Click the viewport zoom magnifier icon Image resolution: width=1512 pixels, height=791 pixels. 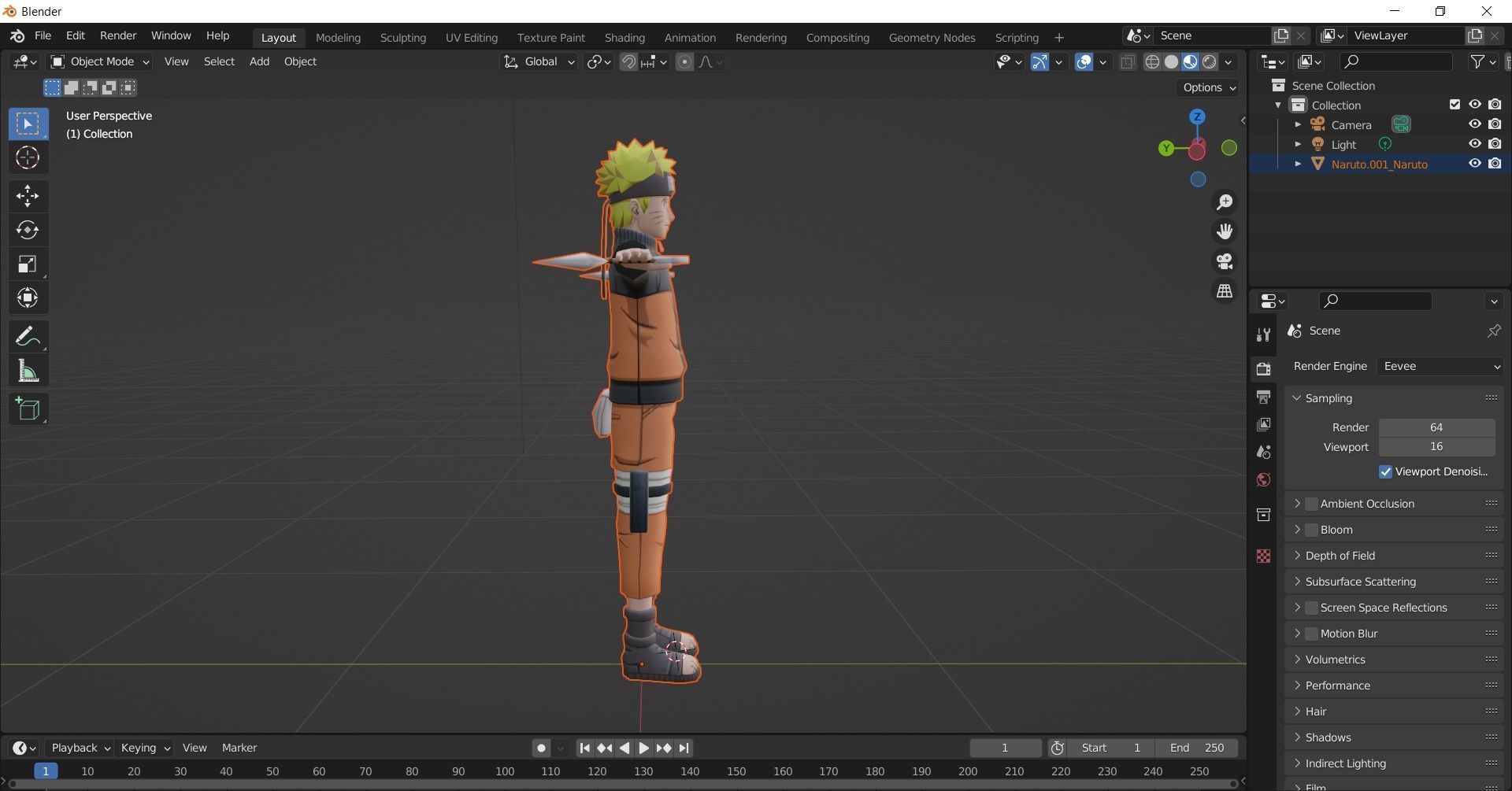click(x=1225, y=202)
